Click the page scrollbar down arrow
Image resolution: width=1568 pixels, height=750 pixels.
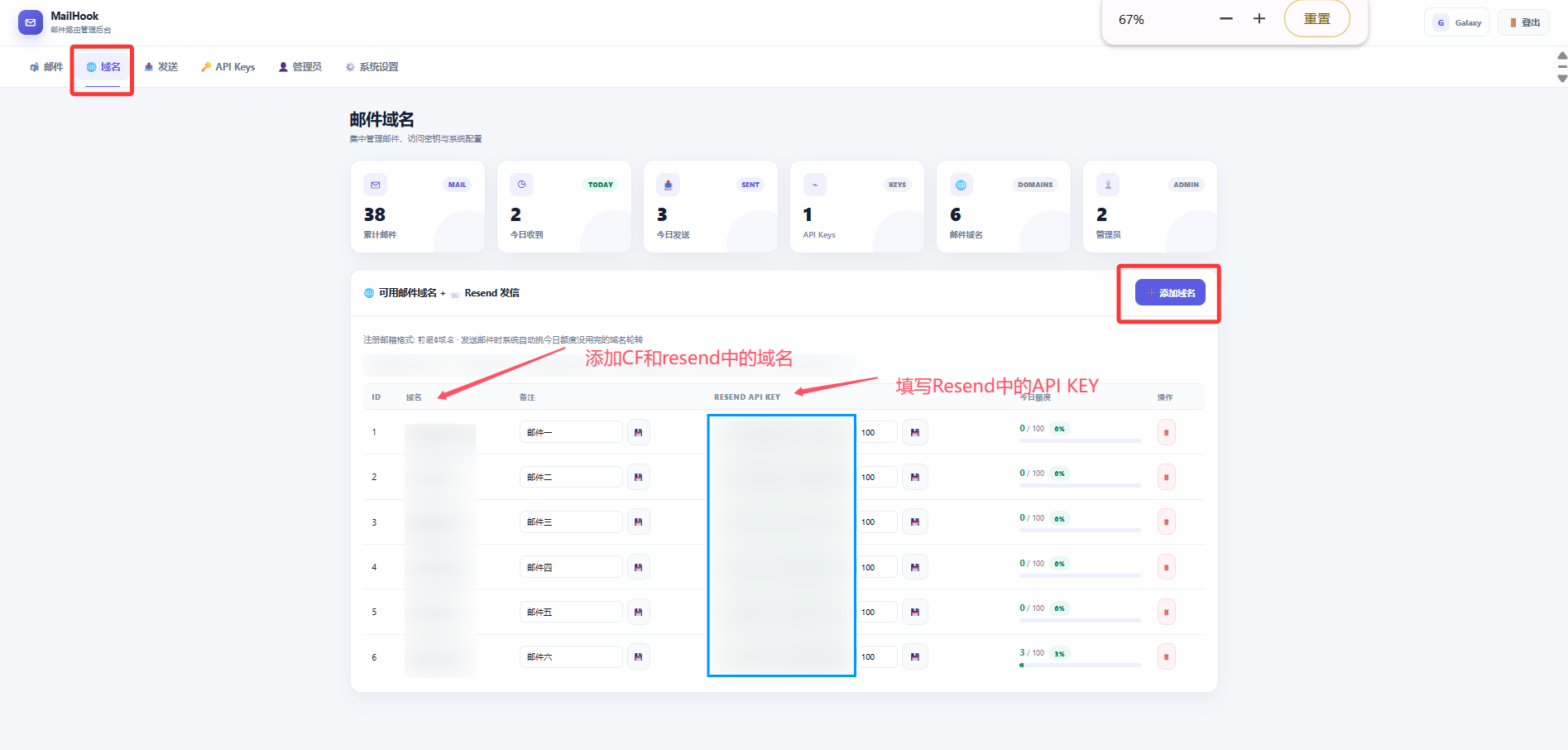pyautogui.click(x=1562, y=79)
